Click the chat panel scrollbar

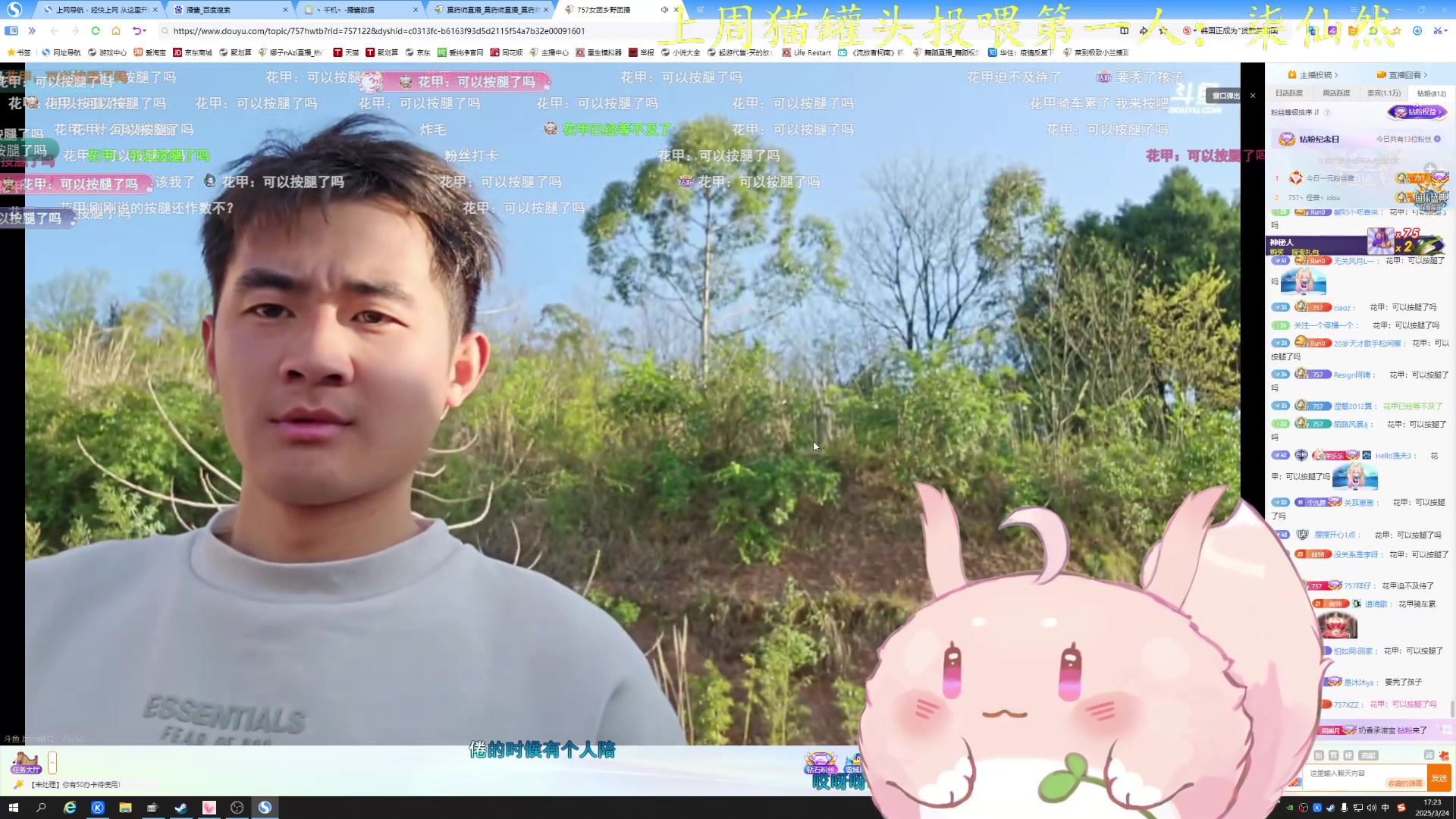tap(1452, 709)
